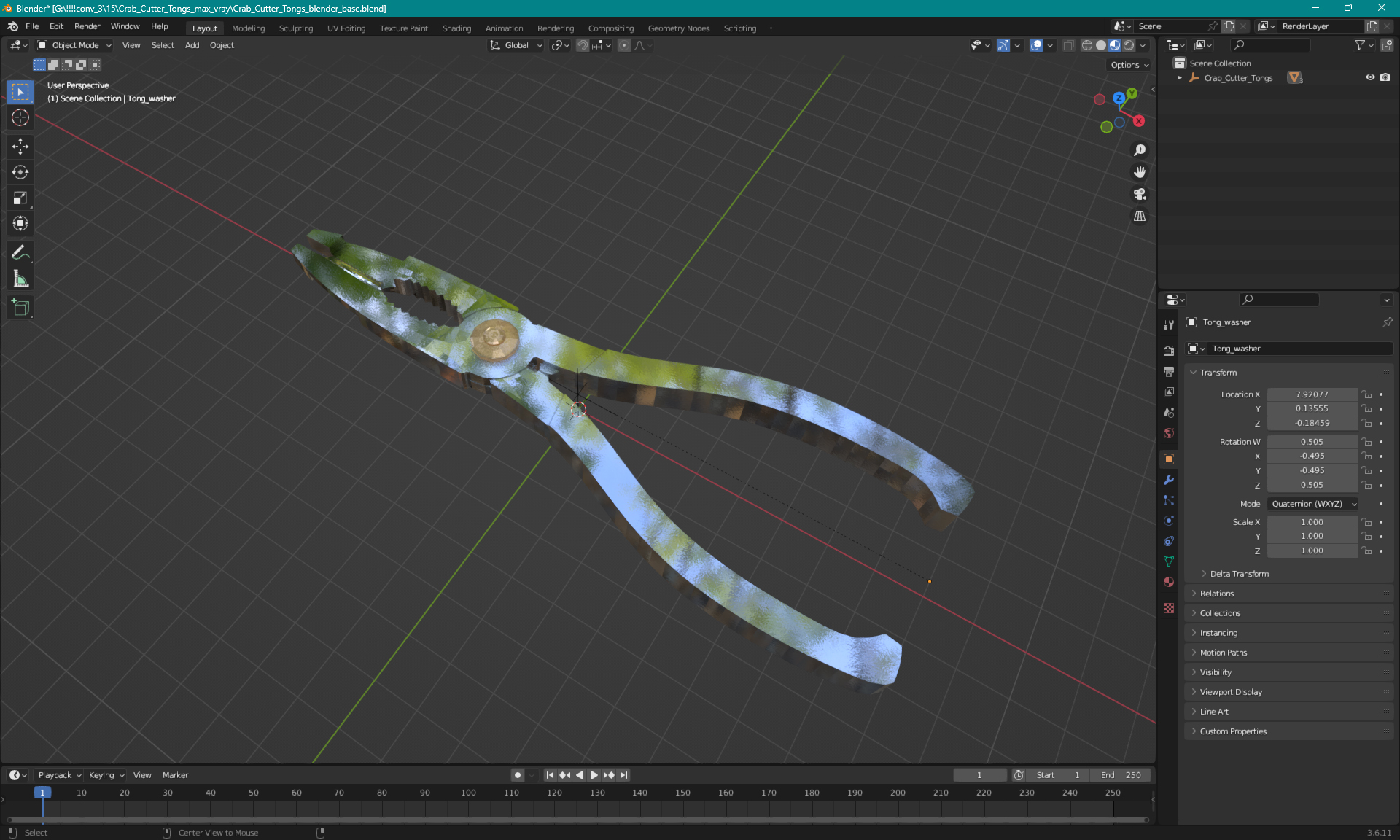Toggle the camera view icon
The height and width of the screenshot is (840, 1400).
1139,194
